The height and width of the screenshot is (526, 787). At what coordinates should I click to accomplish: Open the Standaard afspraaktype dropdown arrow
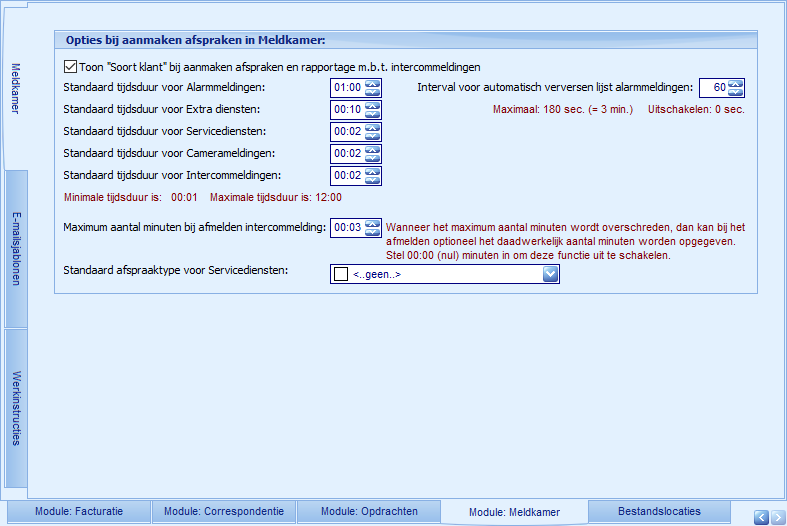click(x=550, y=274)
